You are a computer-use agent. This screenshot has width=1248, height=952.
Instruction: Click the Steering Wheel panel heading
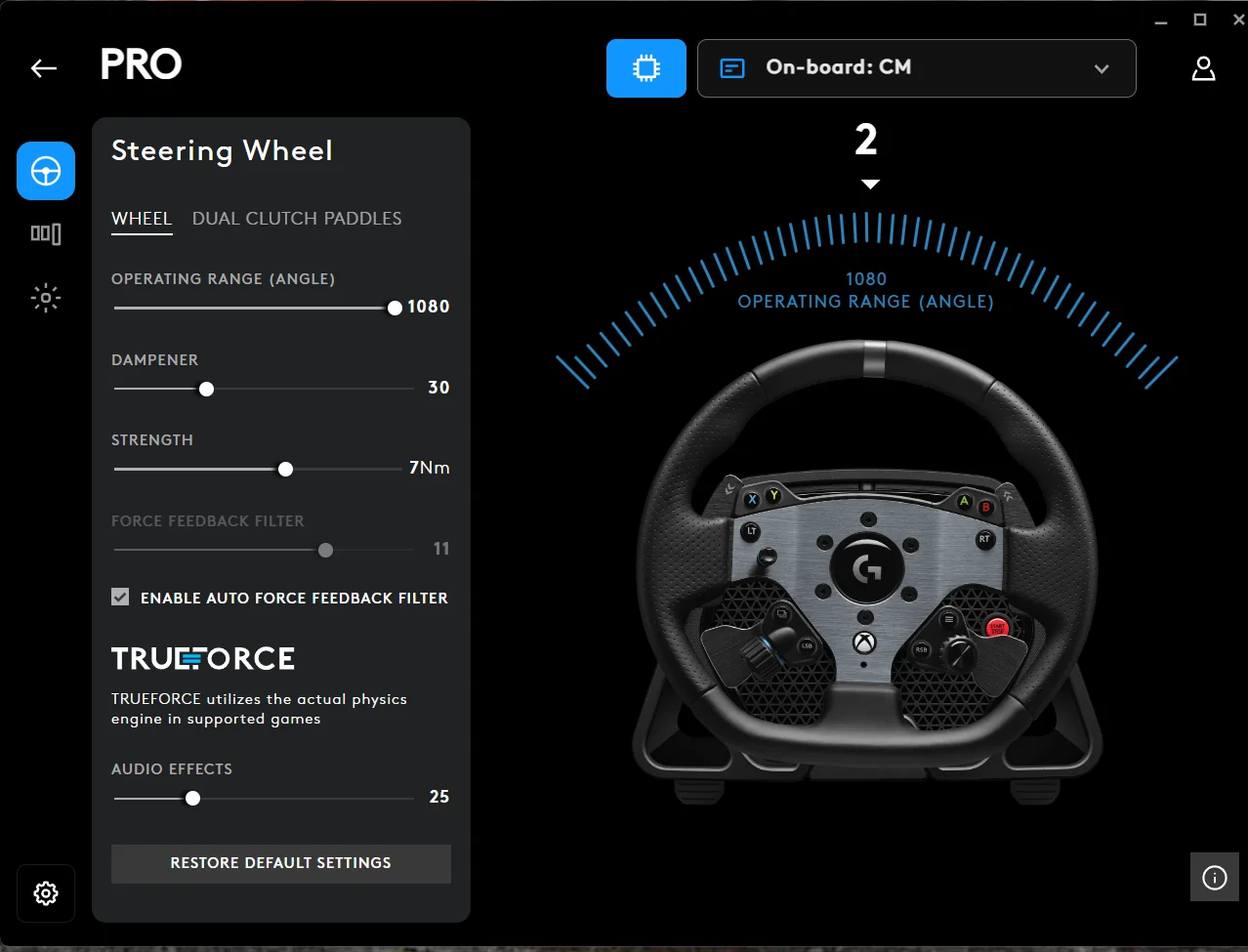(x=223, y=150)
